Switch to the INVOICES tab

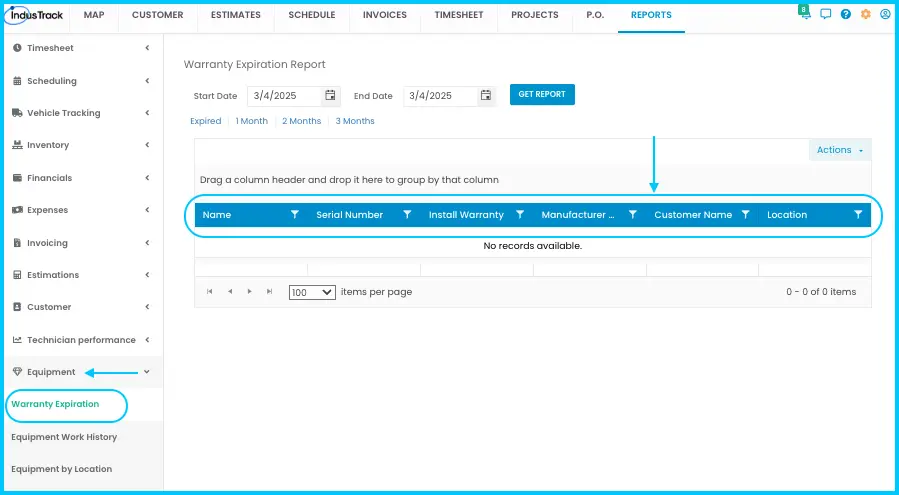pos(385,15)
